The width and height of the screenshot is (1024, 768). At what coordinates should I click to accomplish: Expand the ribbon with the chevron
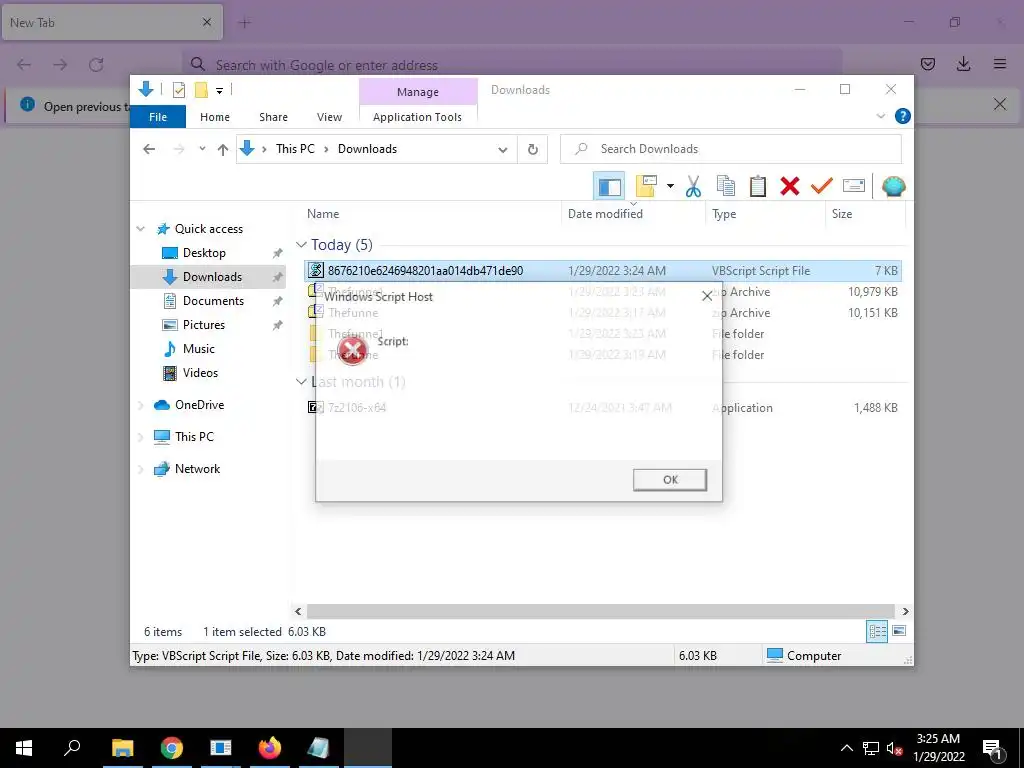tap(880, 116)
